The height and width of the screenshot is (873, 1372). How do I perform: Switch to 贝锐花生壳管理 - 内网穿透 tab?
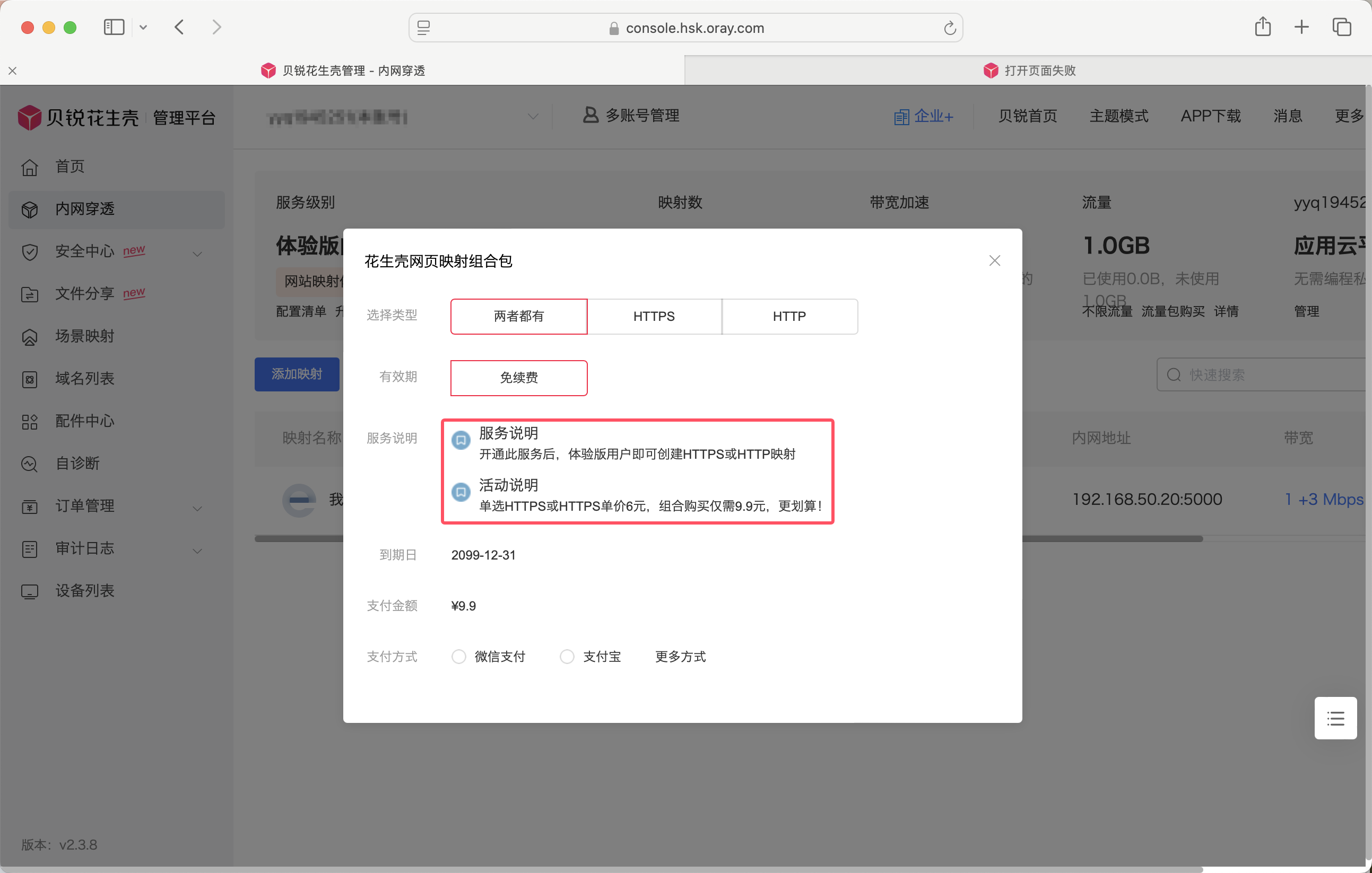click(342, 71)
